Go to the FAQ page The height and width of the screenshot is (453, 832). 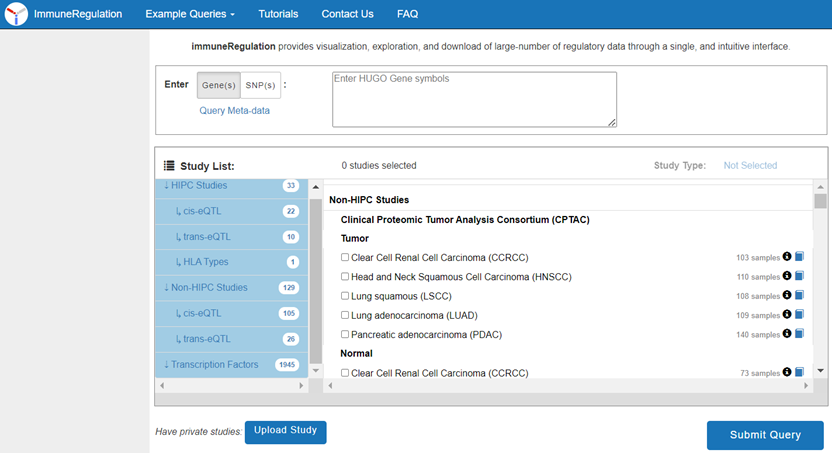click(407, 15)
